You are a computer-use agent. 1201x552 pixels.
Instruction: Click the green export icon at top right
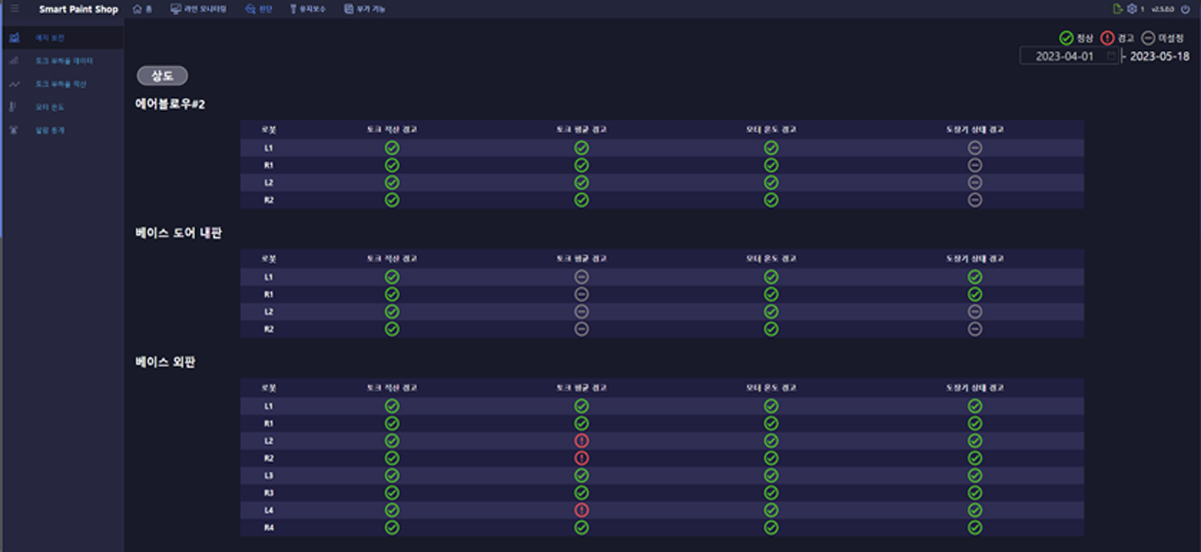[x=1118, y=9]
